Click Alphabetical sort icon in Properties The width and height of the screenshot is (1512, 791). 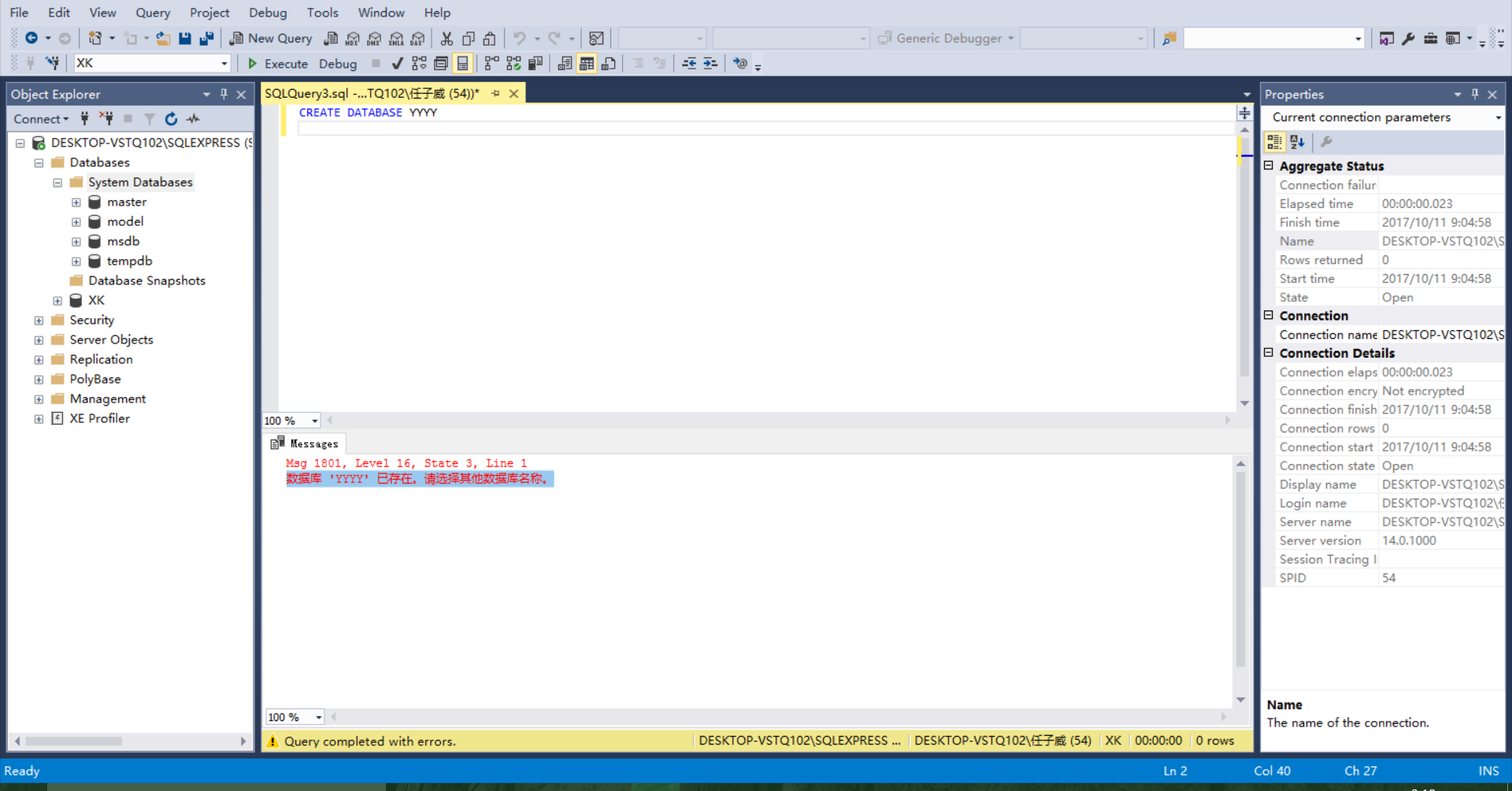[x=1297, y=142]
